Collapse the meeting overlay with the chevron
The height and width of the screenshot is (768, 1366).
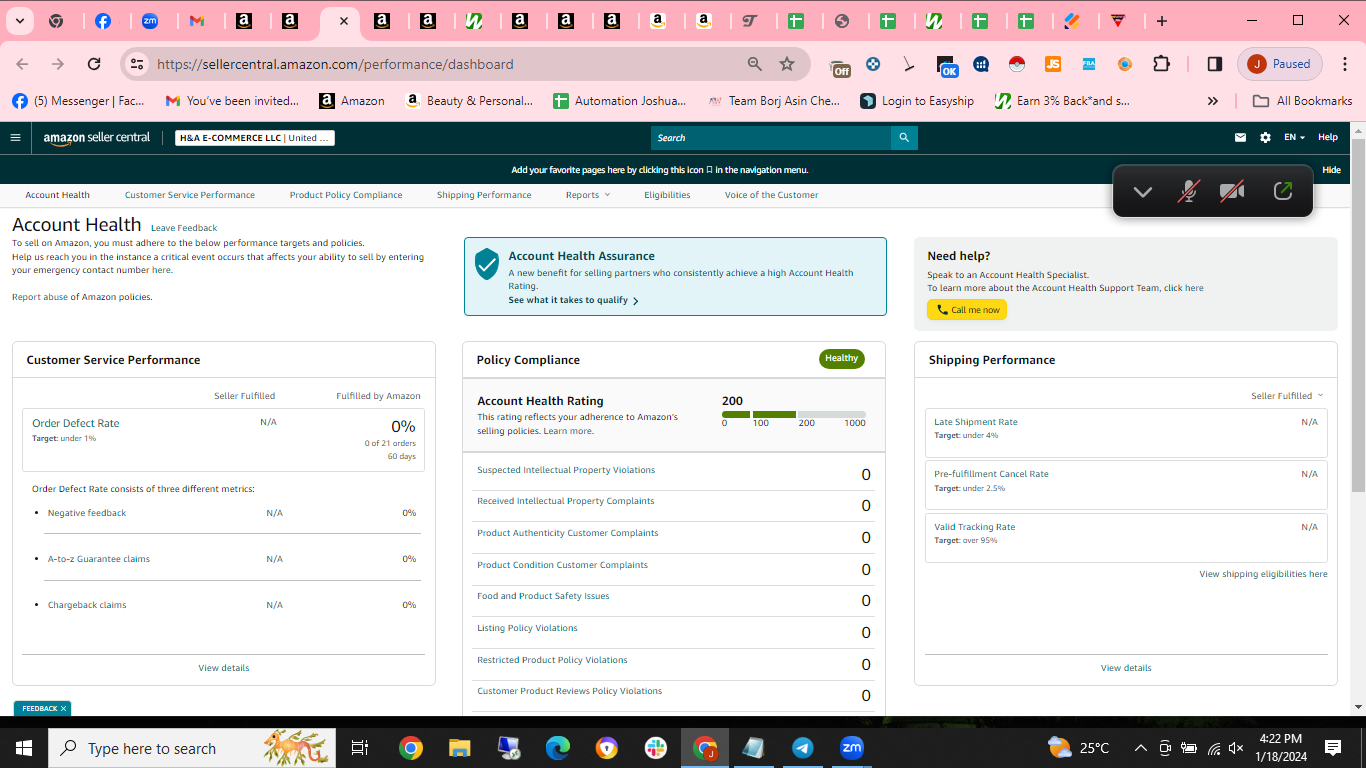tap(1142, 192)
